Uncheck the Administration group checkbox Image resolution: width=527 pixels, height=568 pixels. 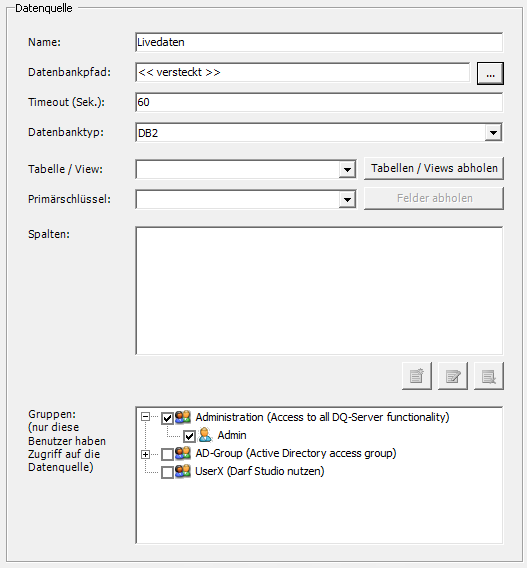pyautogui.click(x=167, y=418)
